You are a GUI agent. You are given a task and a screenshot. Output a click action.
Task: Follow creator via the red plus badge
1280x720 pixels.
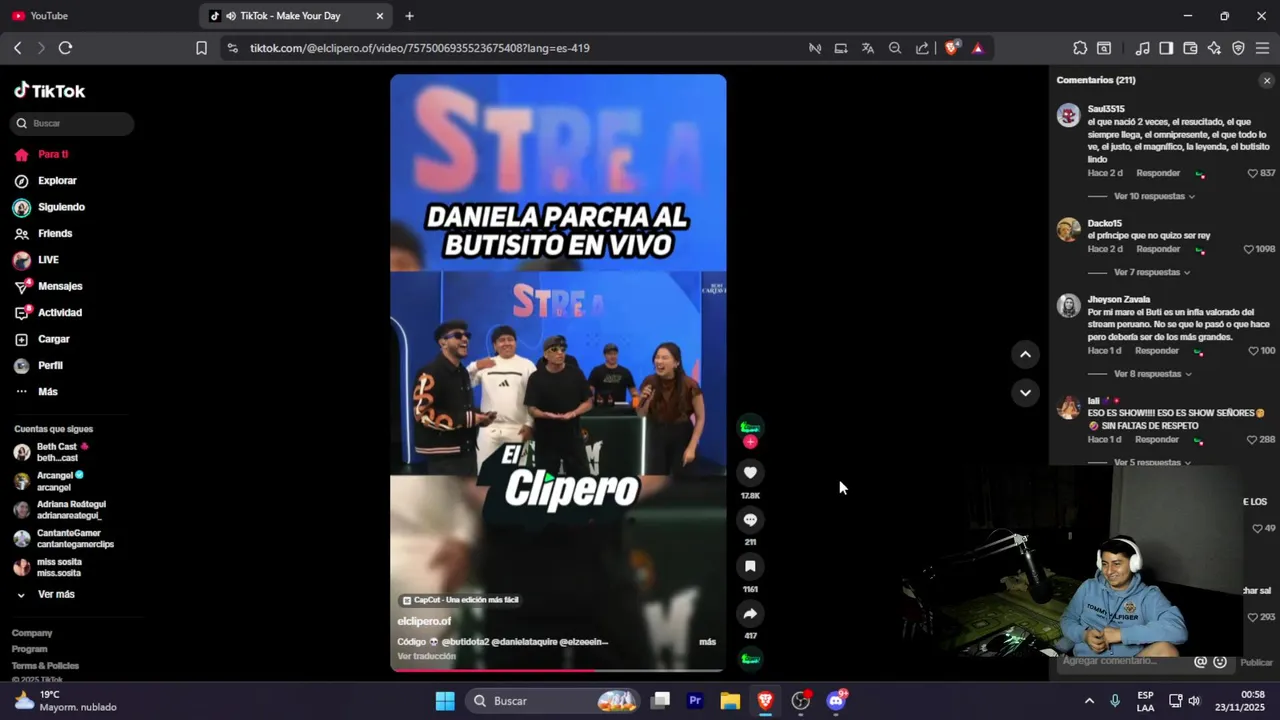(x=750, y=442)
